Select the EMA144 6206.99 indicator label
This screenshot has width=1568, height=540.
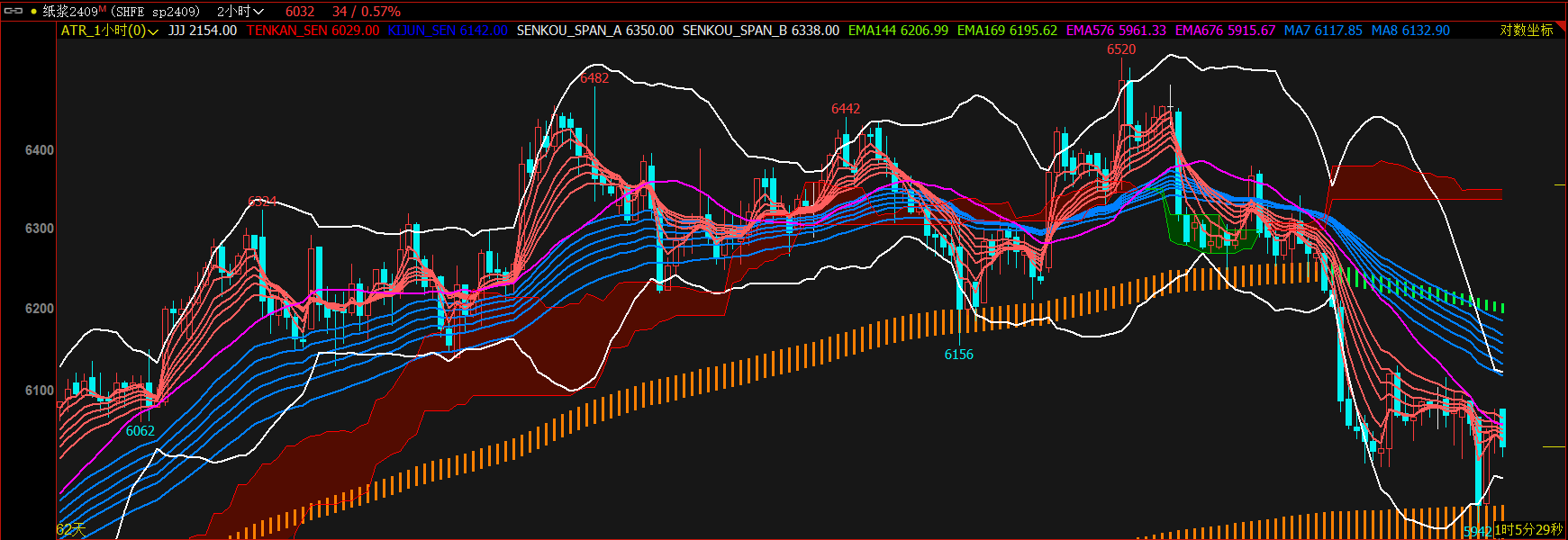pos(898,31)
